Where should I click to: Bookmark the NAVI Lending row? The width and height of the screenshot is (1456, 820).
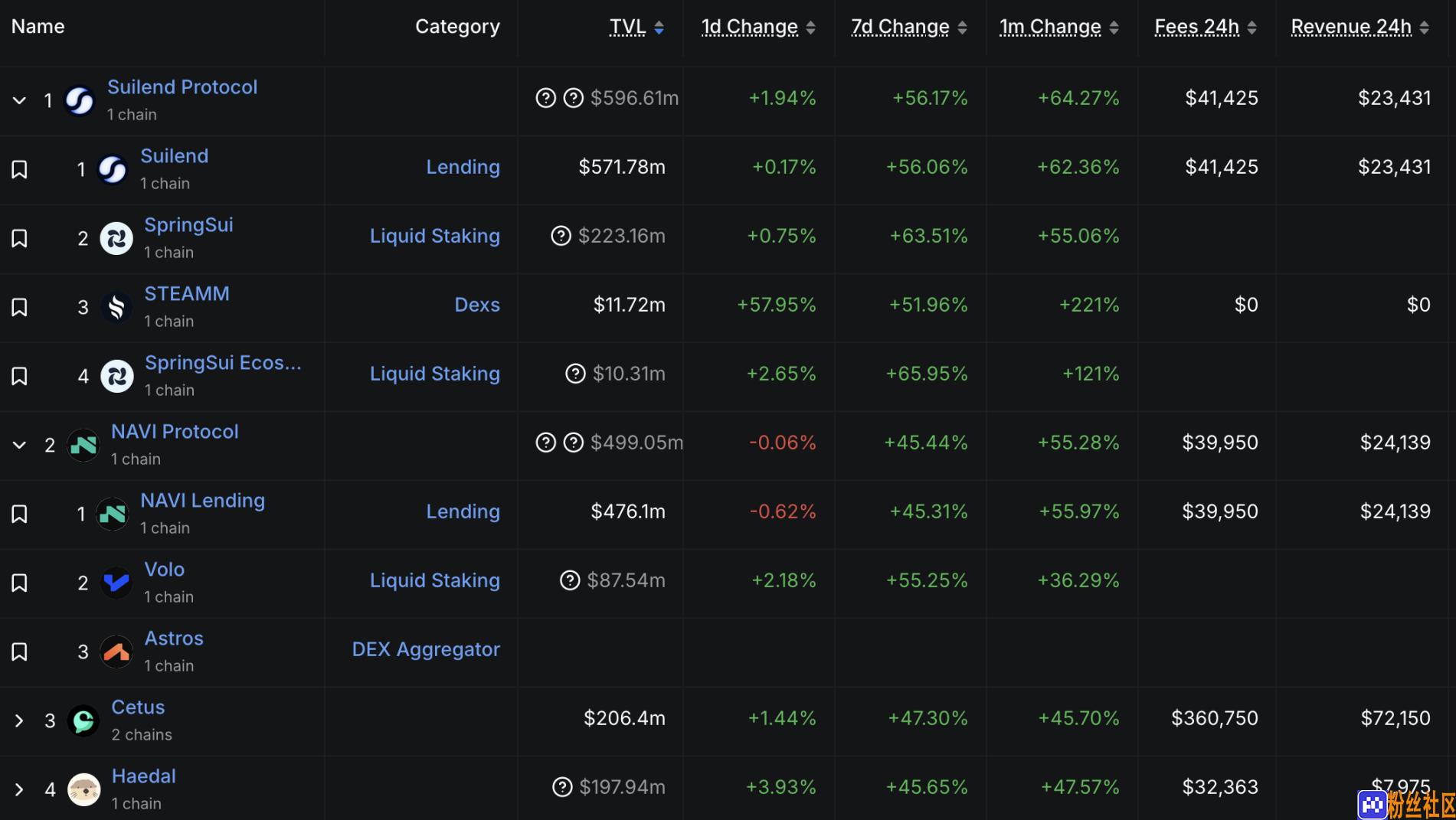[19, 514]
